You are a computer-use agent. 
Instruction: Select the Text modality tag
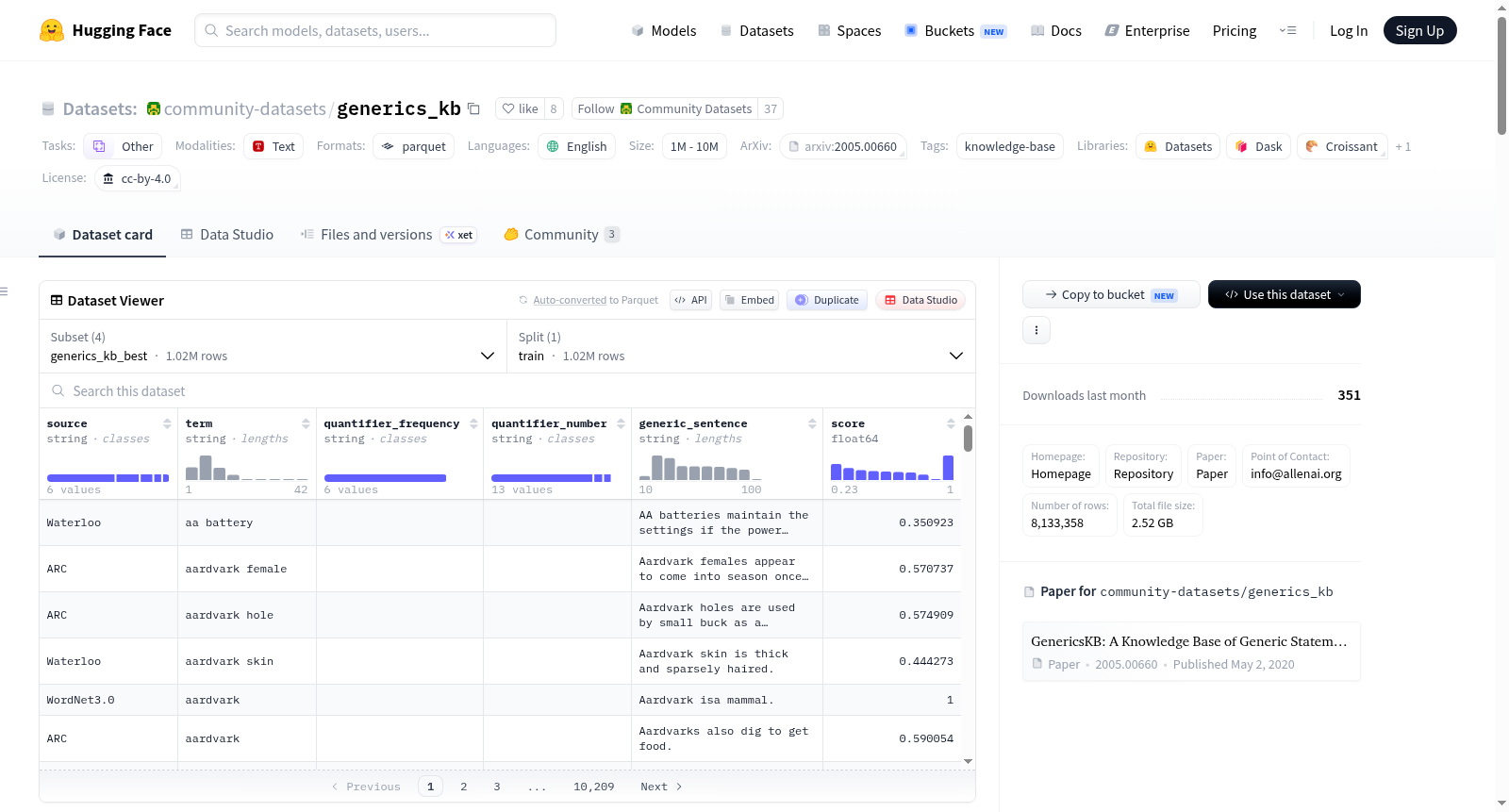tap(274, 146)
